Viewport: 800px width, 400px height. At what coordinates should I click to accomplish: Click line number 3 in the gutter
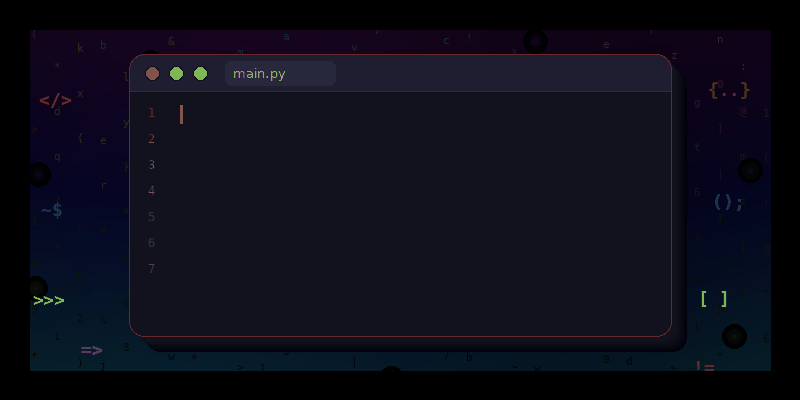point(152,165)
